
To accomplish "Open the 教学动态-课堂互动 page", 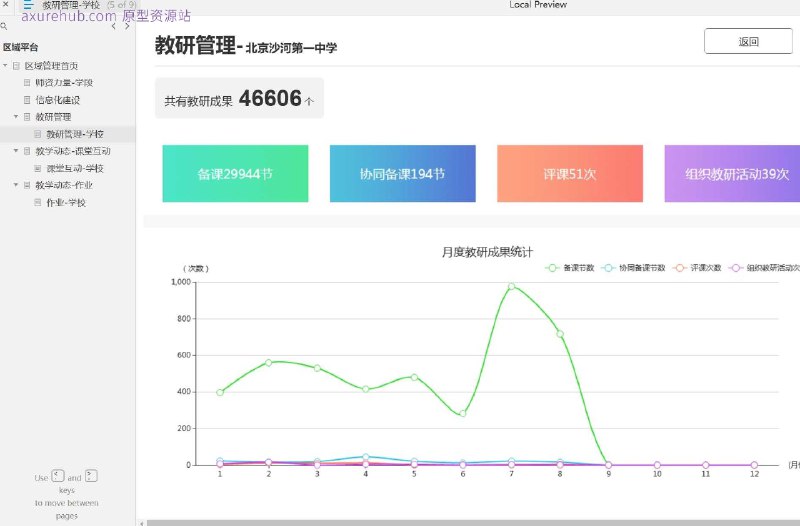I will [73, 151].
